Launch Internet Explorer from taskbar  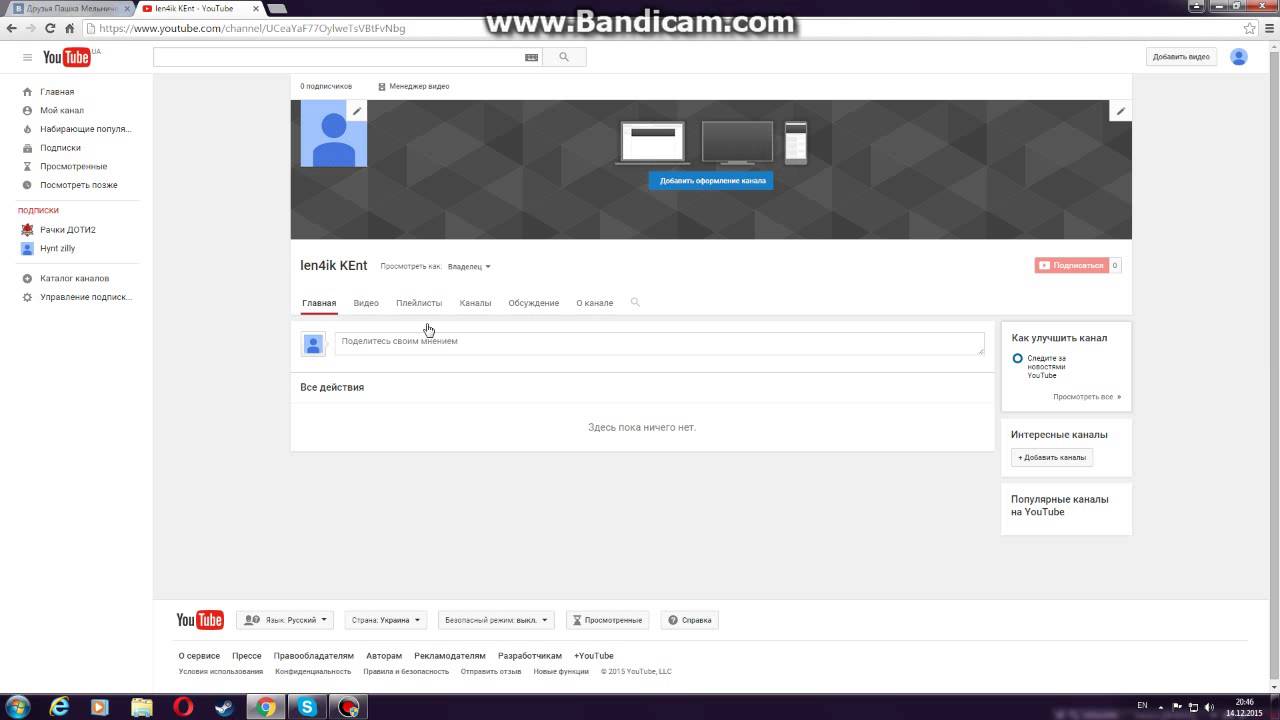tap(59, 707)
